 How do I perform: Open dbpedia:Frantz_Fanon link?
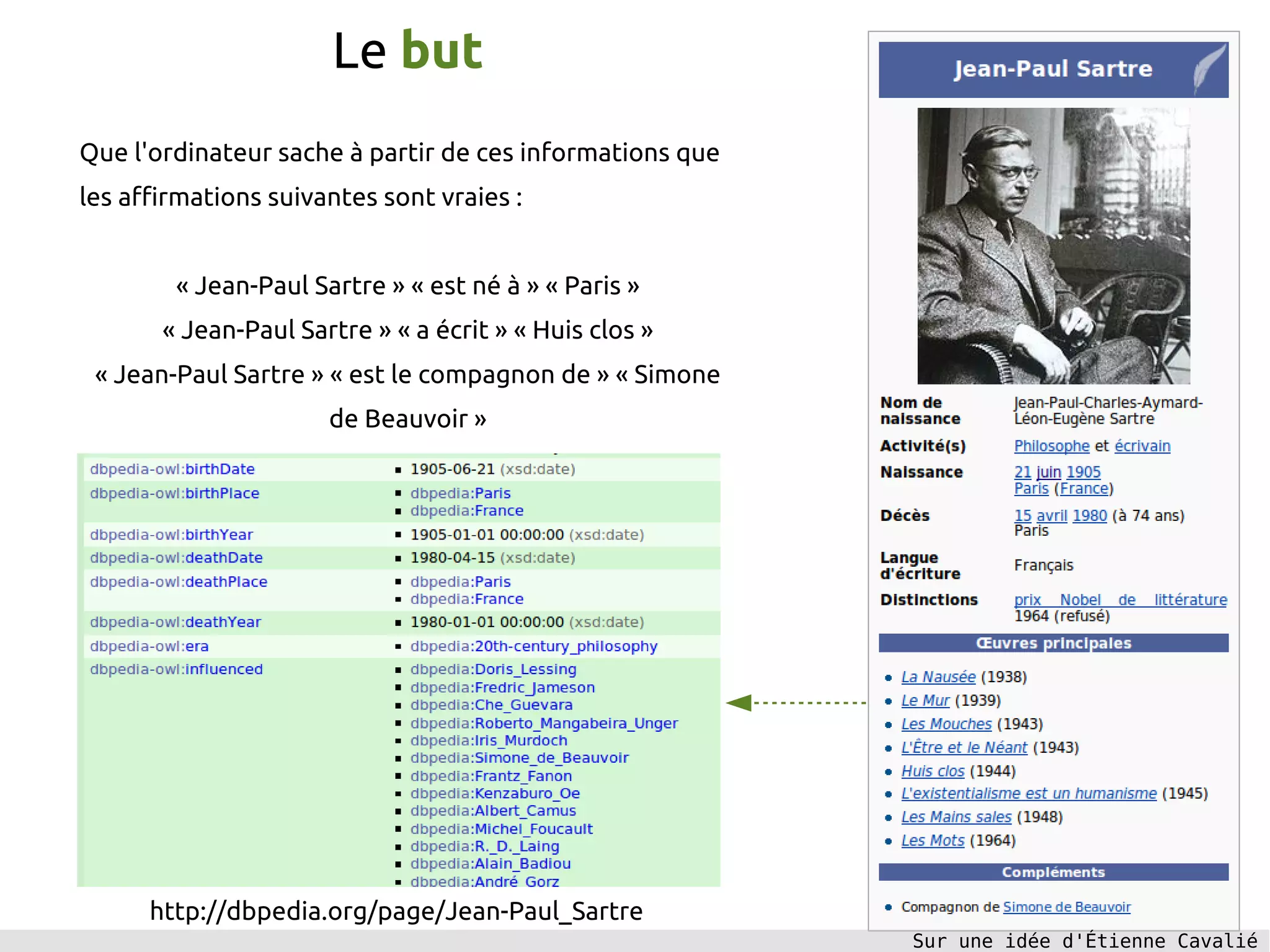[491, 776]
